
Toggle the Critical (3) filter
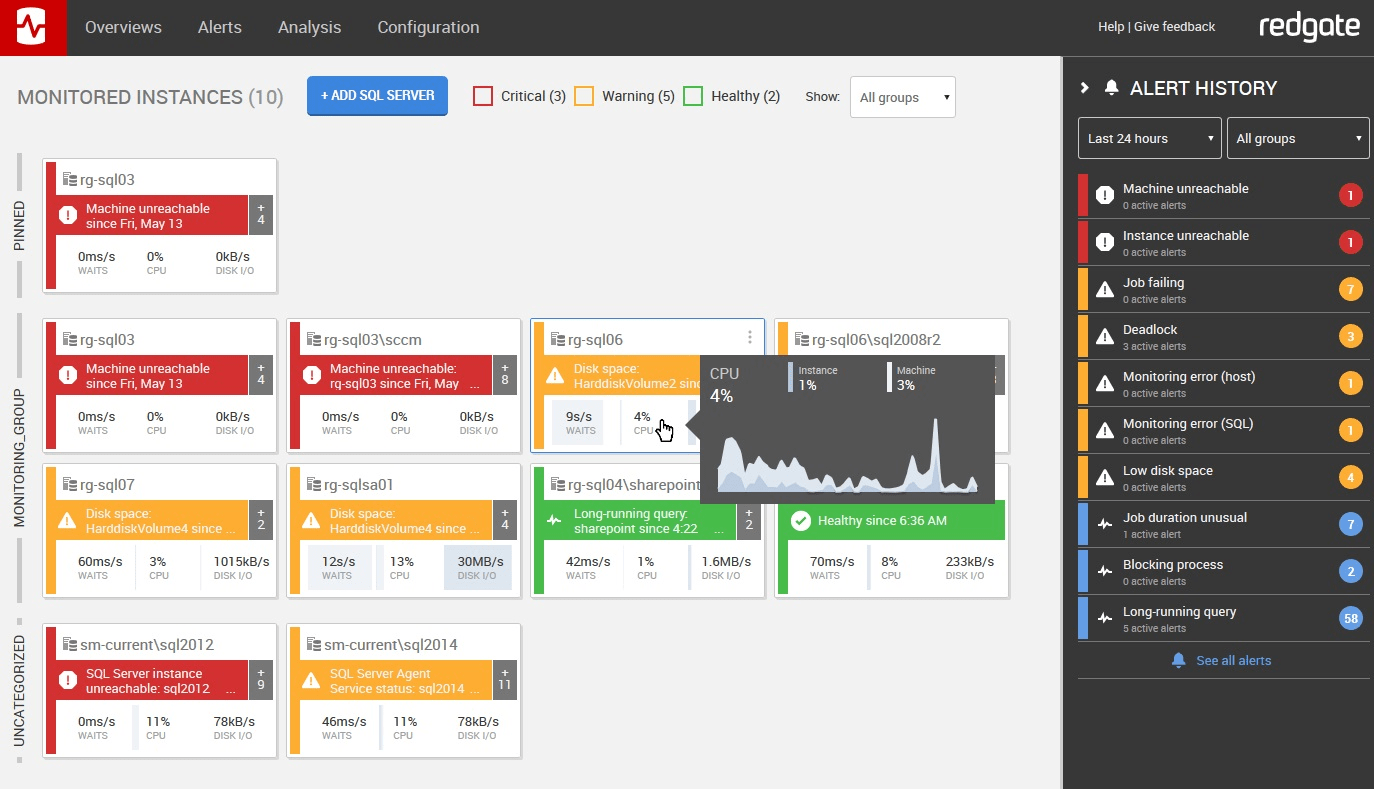click(484, 95)
